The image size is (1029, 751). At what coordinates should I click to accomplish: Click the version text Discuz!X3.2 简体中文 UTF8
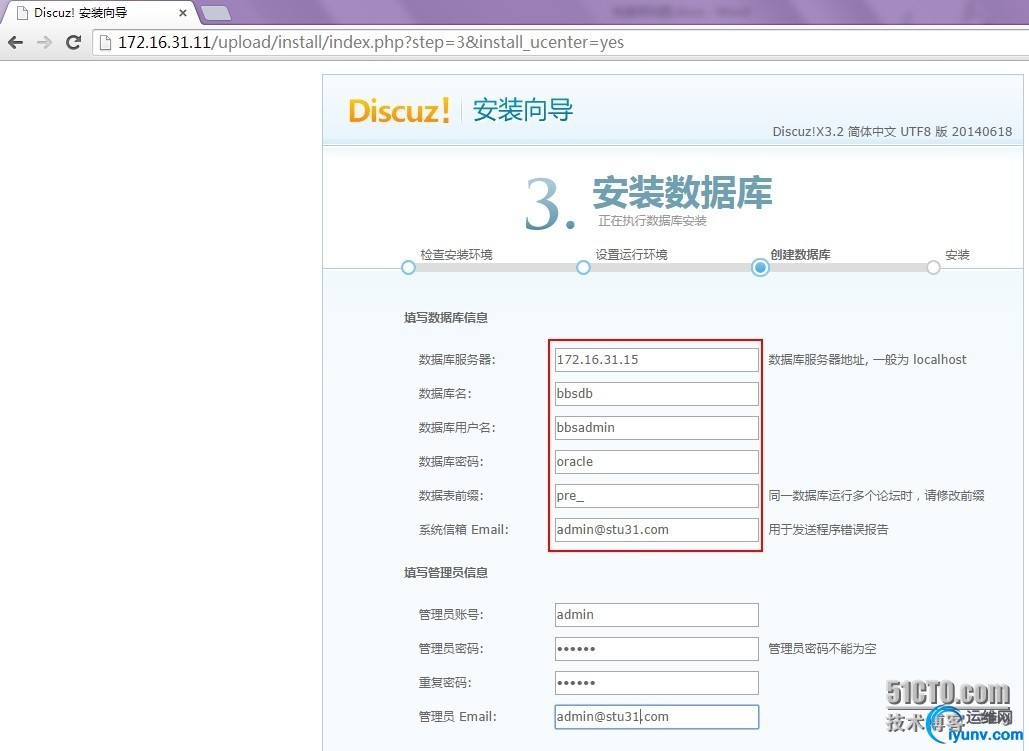tap(852, 132)
